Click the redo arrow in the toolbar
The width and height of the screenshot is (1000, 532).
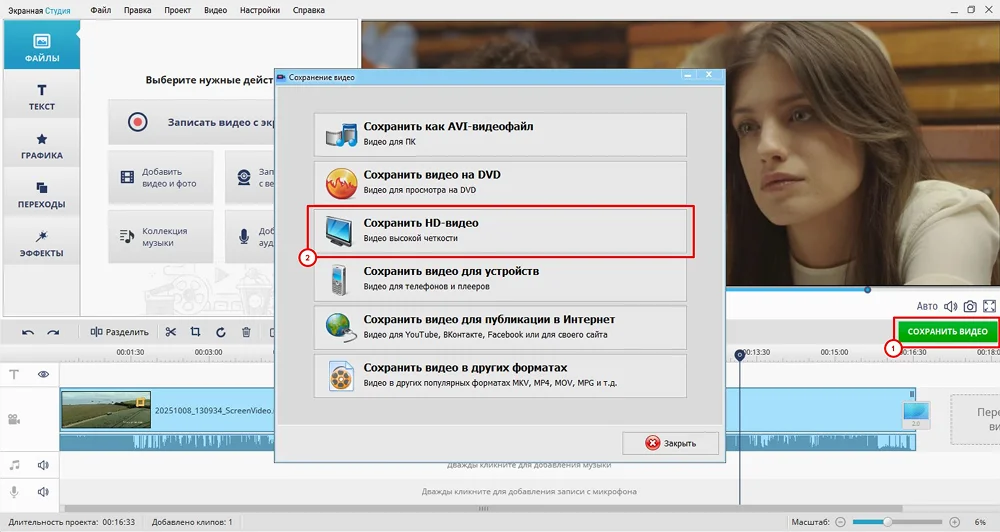pos(53,332)
